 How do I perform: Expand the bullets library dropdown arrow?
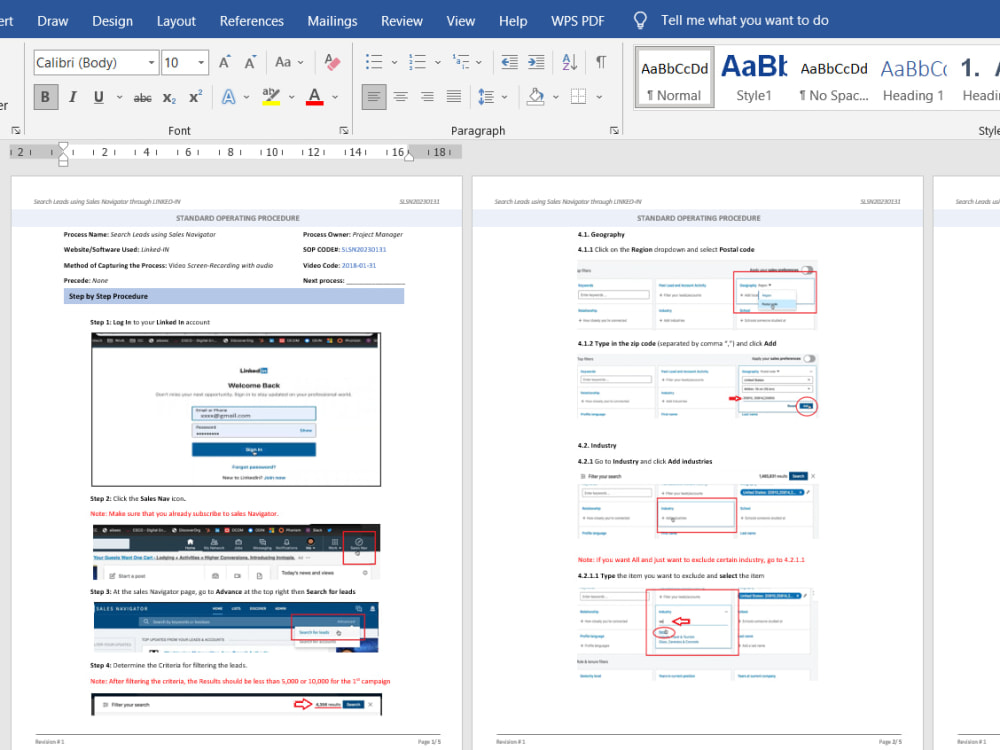tap(394, 62)
